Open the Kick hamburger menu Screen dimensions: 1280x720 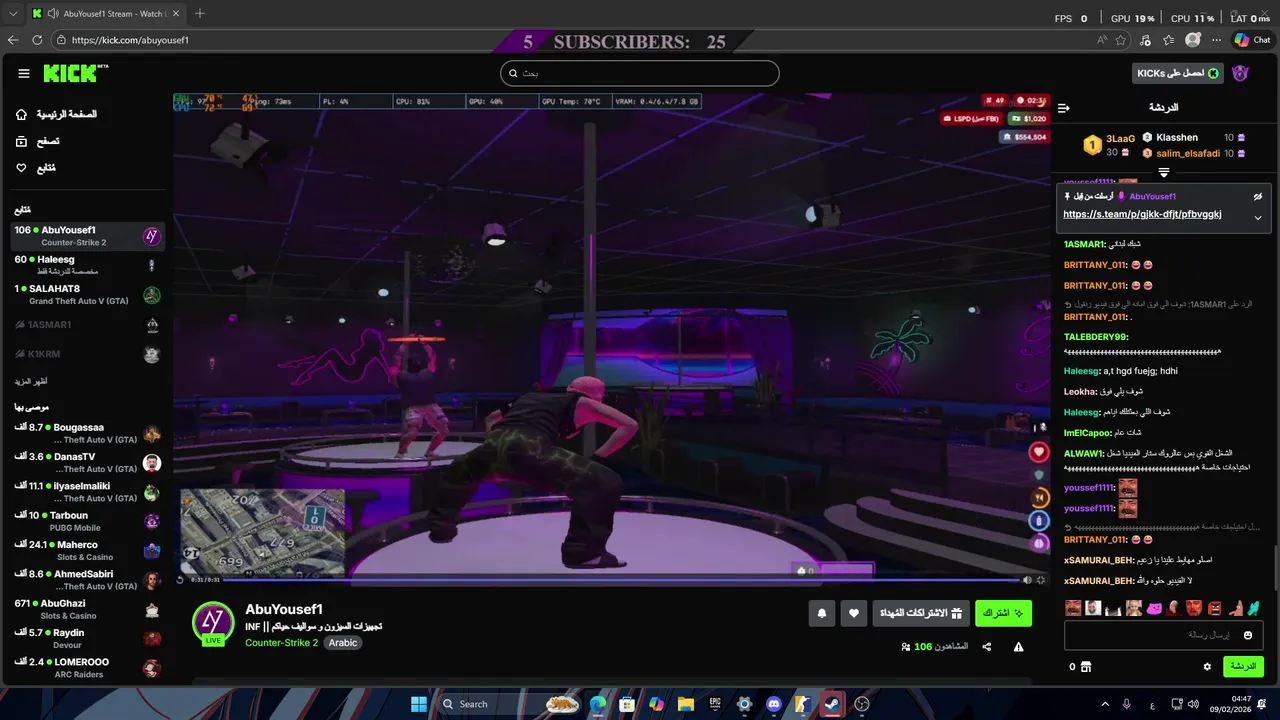24,73
